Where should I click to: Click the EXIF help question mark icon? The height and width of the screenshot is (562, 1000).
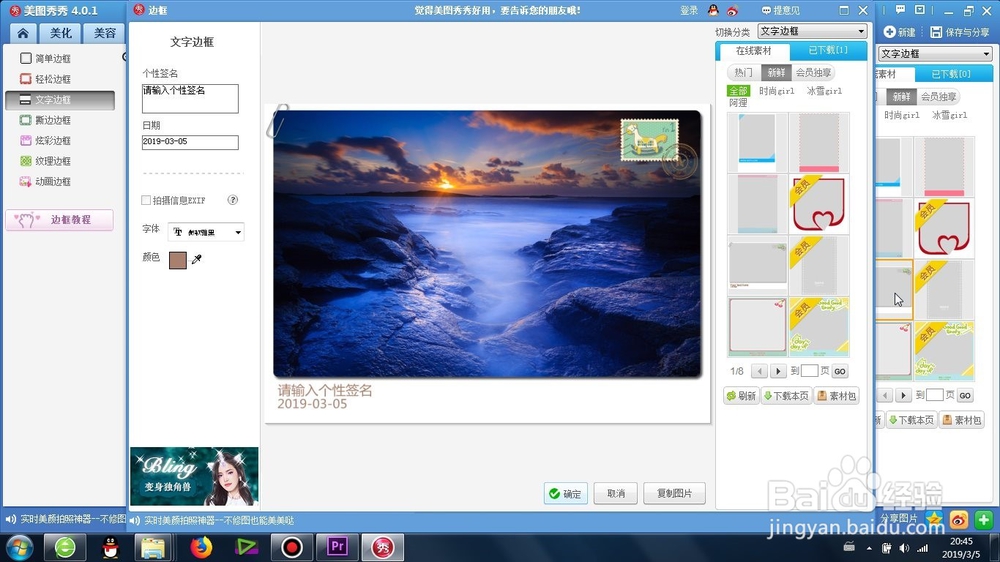tap(233, 200)
